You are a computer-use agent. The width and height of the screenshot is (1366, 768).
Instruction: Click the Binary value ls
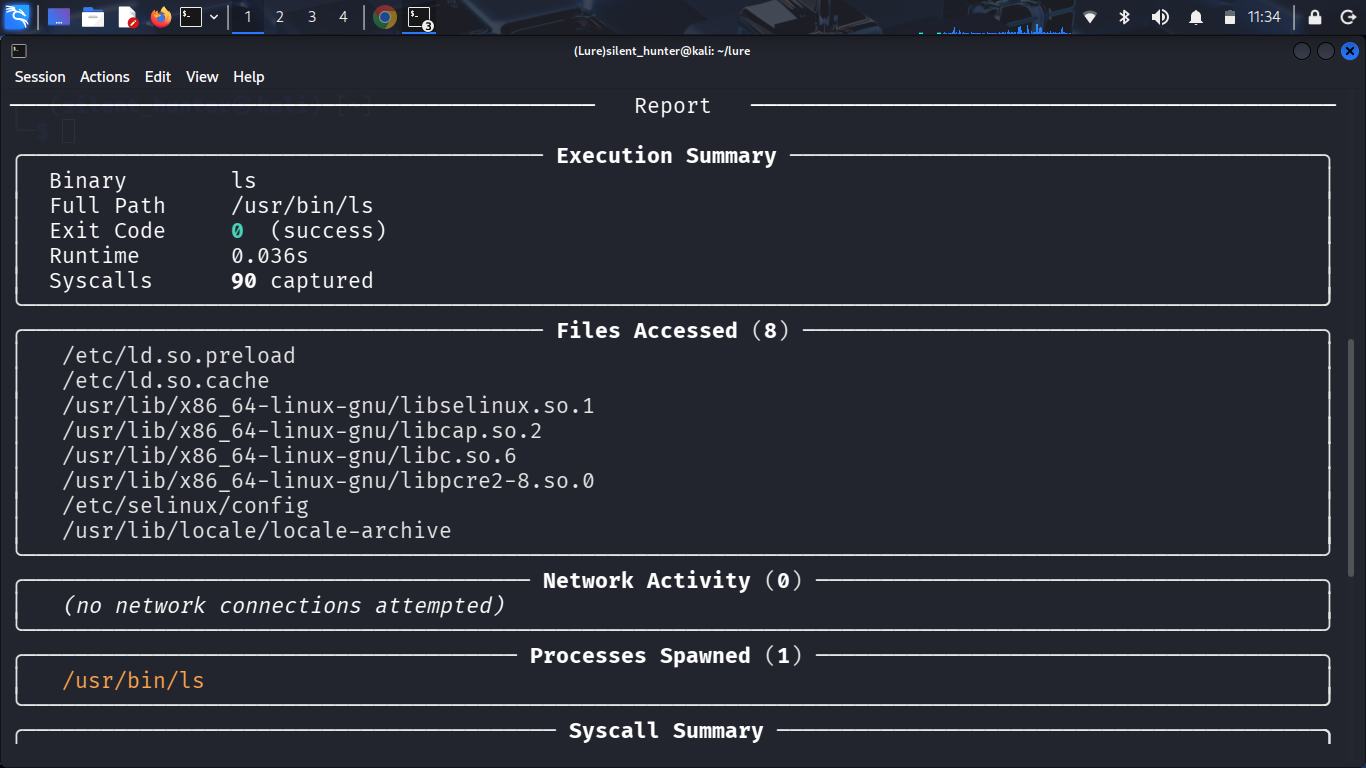(x=244, y=181)
